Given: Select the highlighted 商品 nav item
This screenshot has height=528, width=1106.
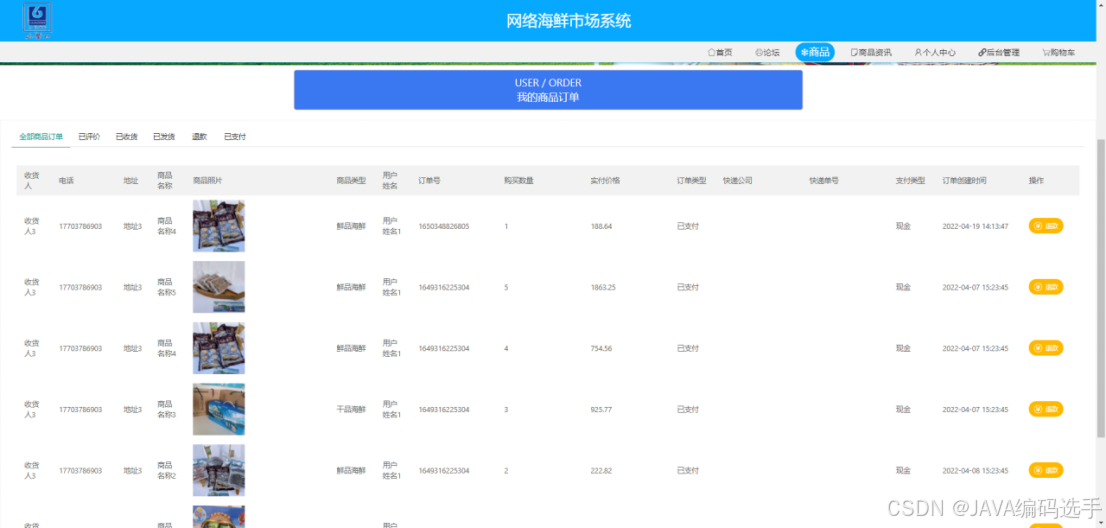Looking at the screenshot, I should pyautogui.click(x=815, y=52).
